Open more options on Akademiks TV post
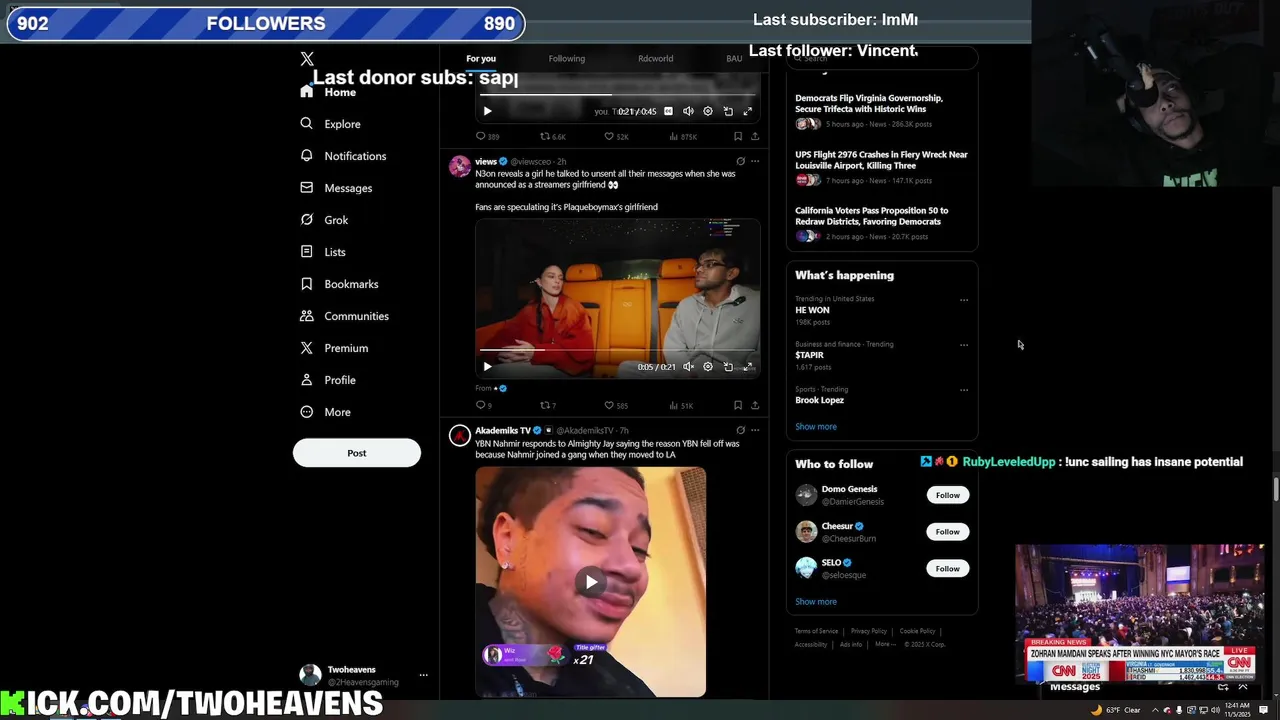The height and width of the screenshot is (720, 1280). 755,430
